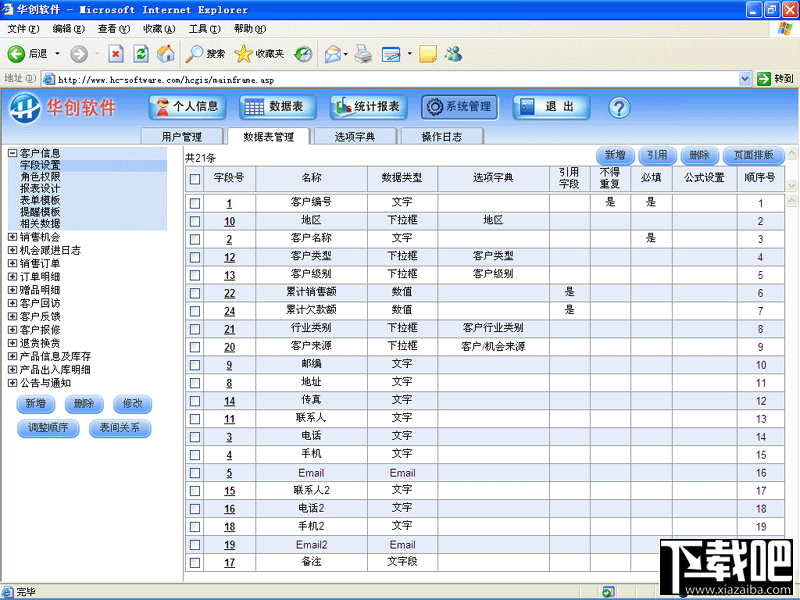The image size is (800, 600).
Task: Expand the 销售订单 tree node
Action: (x=13, y=263)
